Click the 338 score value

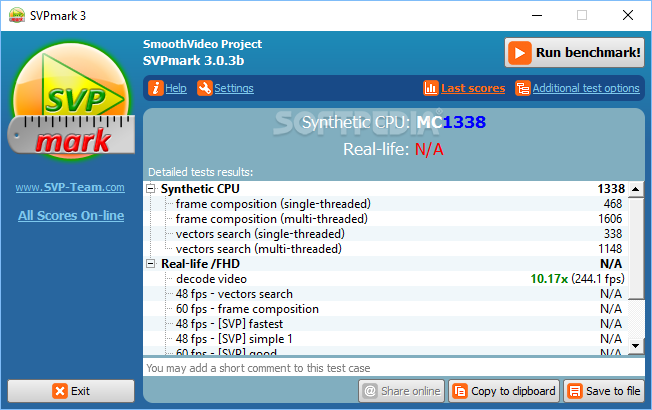tap(613, 234)
